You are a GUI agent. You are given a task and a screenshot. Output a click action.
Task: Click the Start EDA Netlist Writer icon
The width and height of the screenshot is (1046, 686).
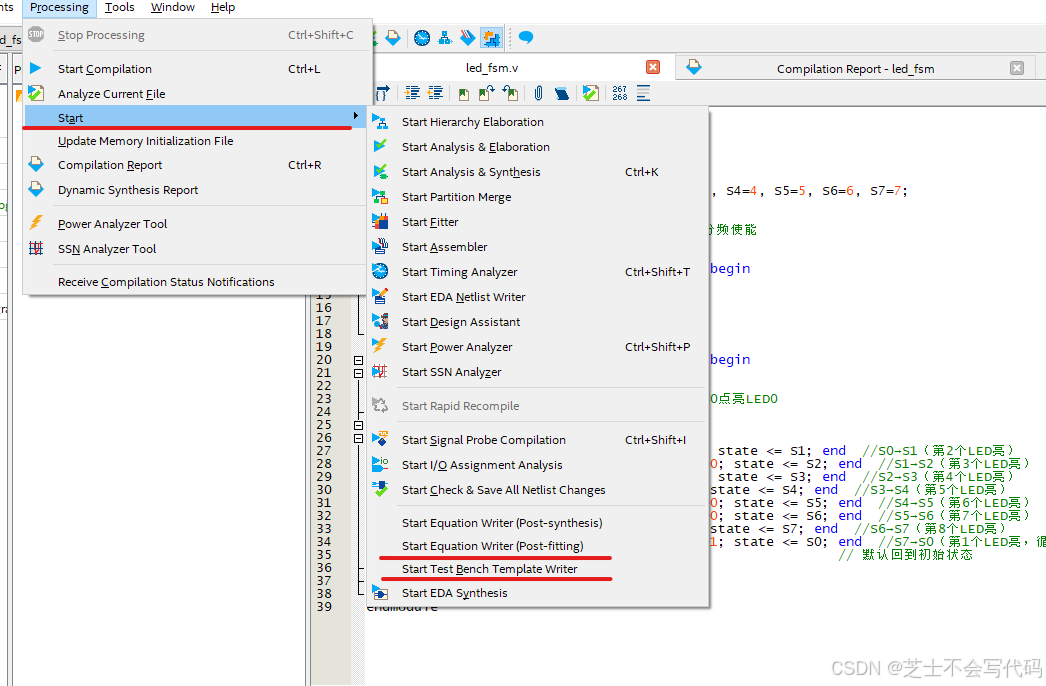pyautogui.click(x=380, y=296)
